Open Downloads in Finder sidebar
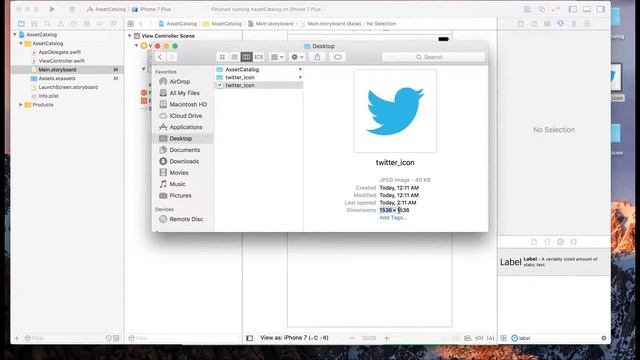 click(184, 162)
